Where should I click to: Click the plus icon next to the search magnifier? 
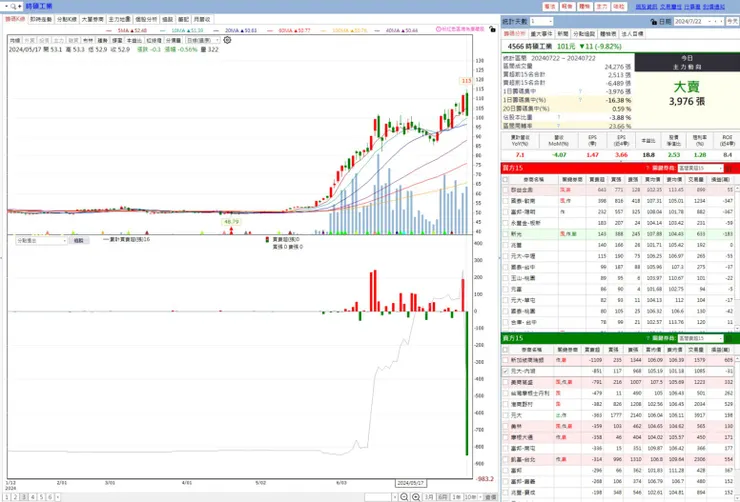(x=19, y=6)
